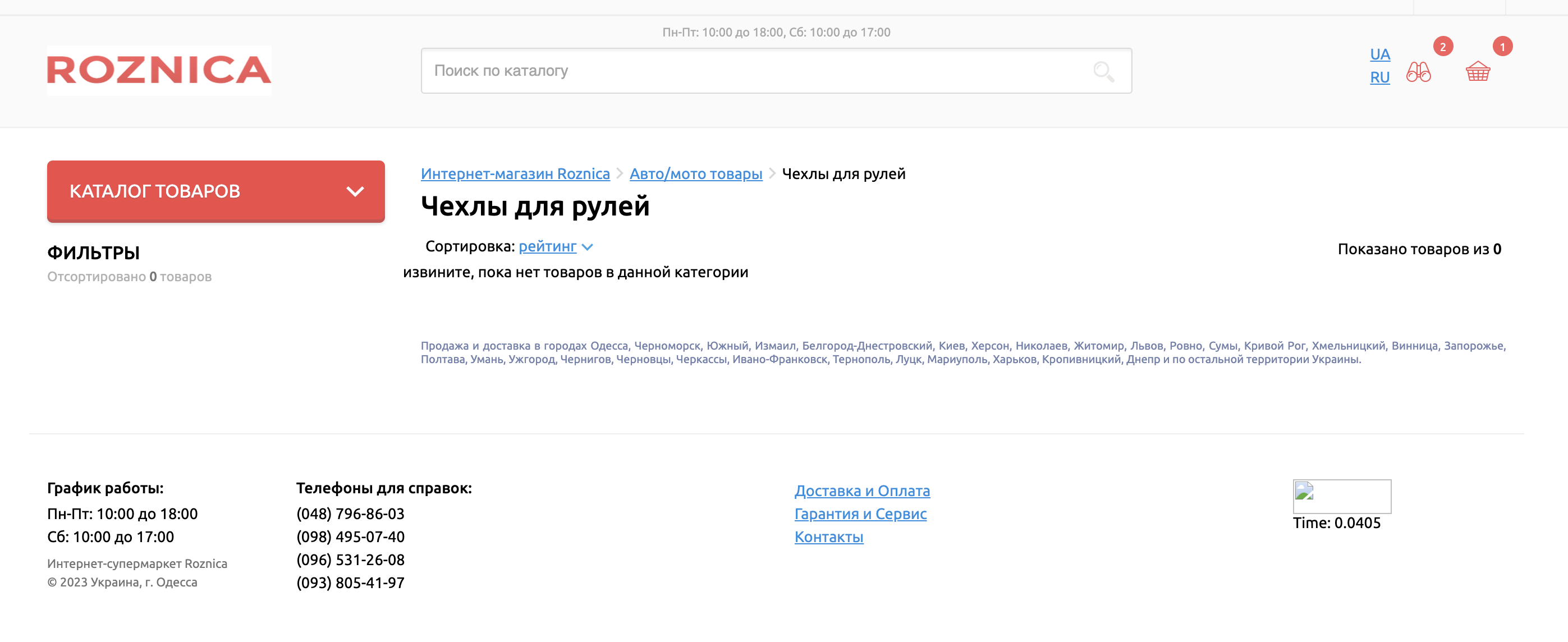Open Авто/мото товары breadcrumb link
The width and height of the screenshot is (1568, 642).
coord(695,174)
